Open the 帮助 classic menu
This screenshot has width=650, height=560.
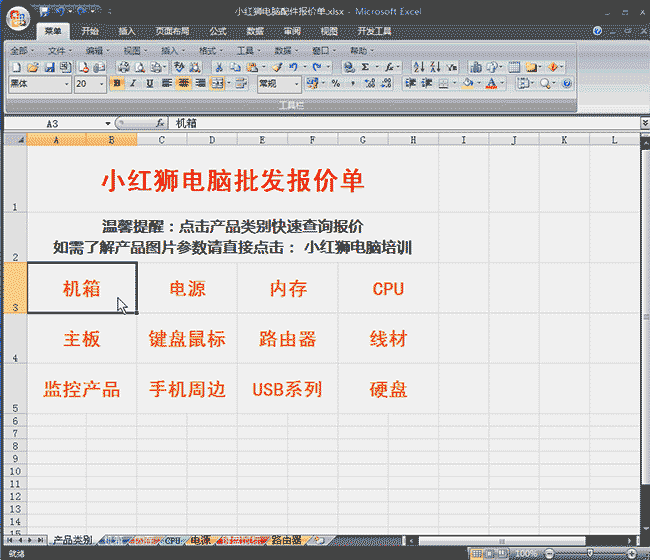pyautogui.click(x=361, y=51)
